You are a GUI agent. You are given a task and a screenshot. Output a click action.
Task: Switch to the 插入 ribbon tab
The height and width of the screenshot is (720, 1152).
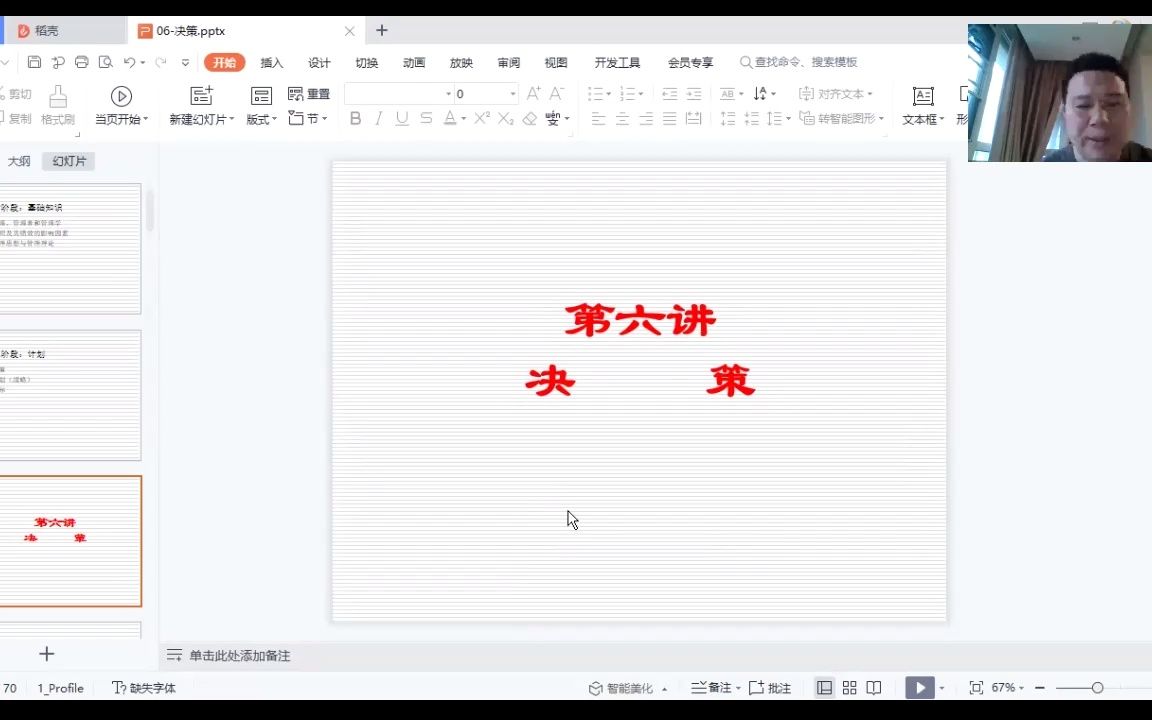tap(271, 62)
